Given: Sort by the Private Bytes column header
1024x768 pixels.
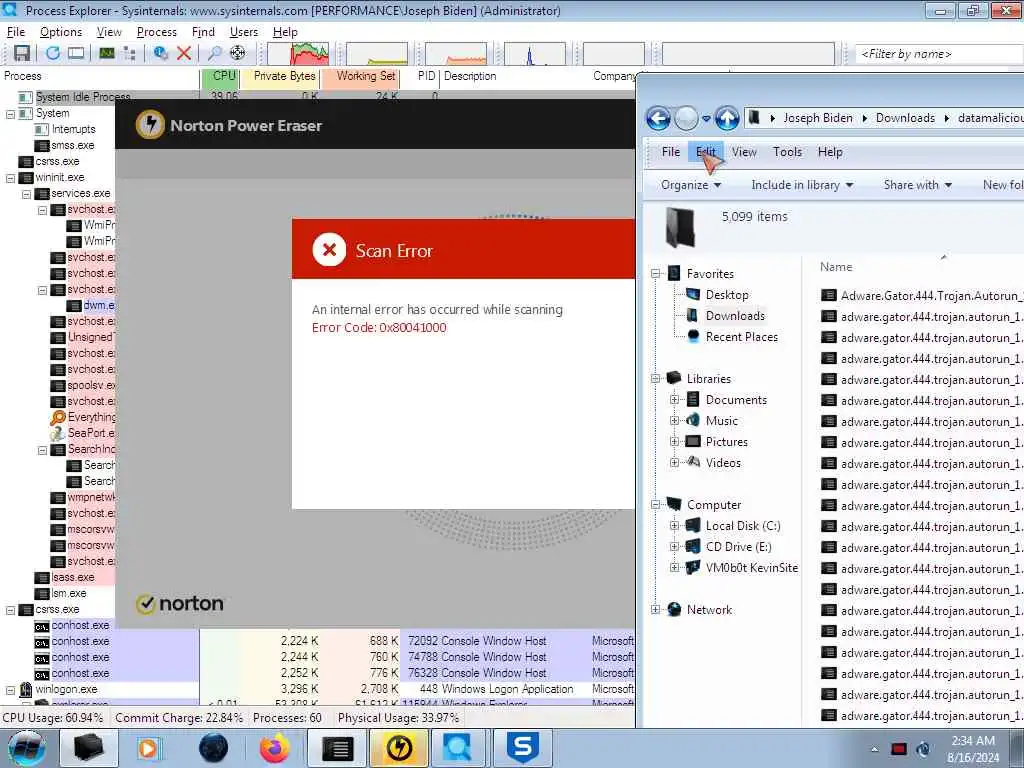Looking at the screenshot, I should tap(280, 76).
